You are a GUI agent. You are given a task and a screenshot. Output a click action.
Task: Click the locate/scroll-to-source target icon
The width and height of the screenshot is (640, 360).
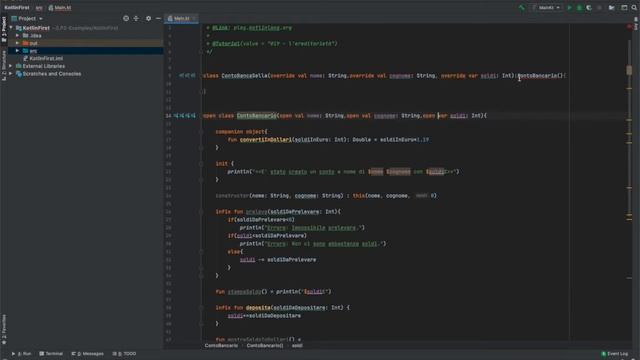(x=126, y=18)
